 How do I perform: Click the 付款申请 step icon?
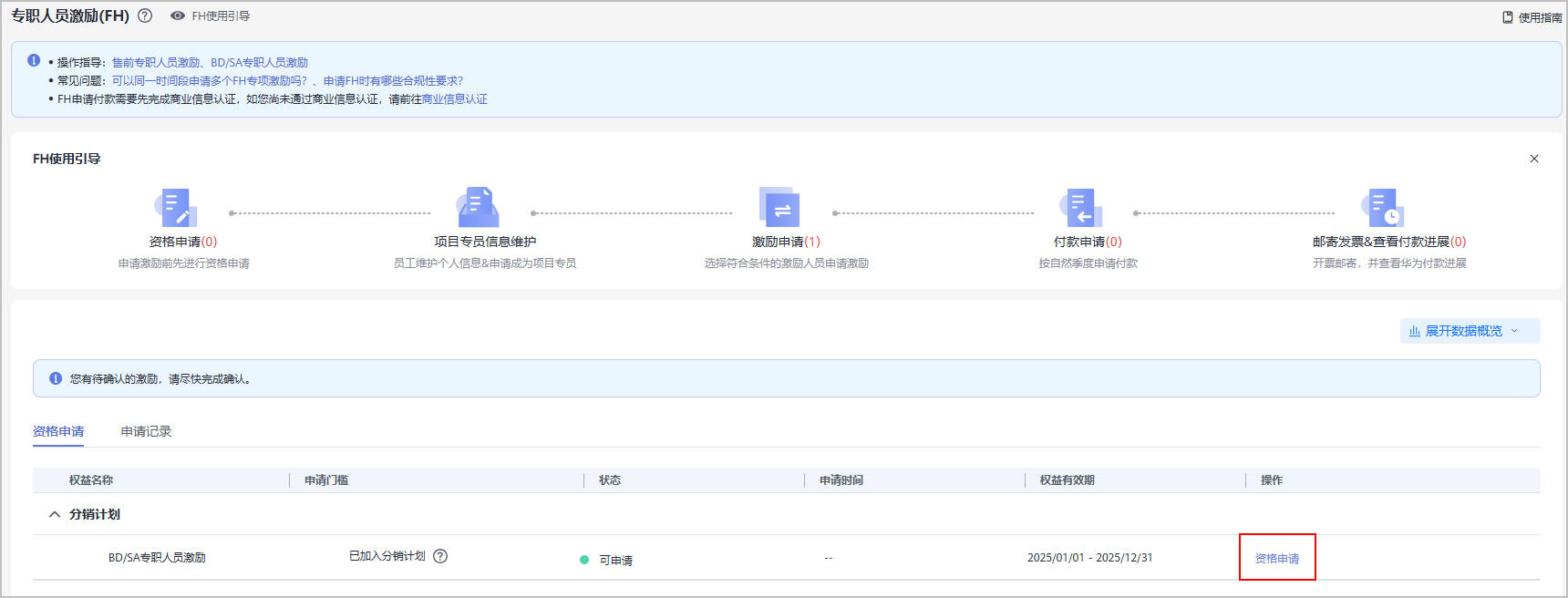(x=1081, y=208)
